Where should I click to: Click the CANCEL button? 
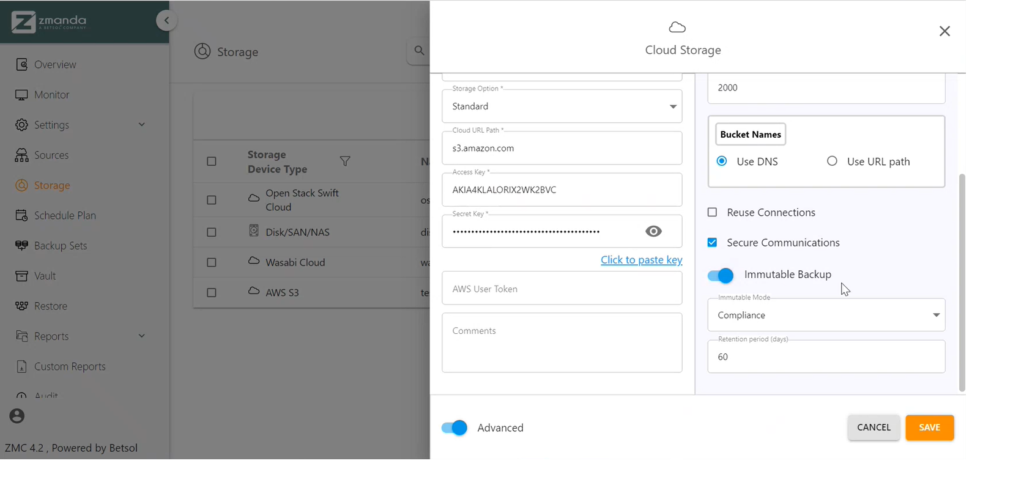click(x=874, y=427)
